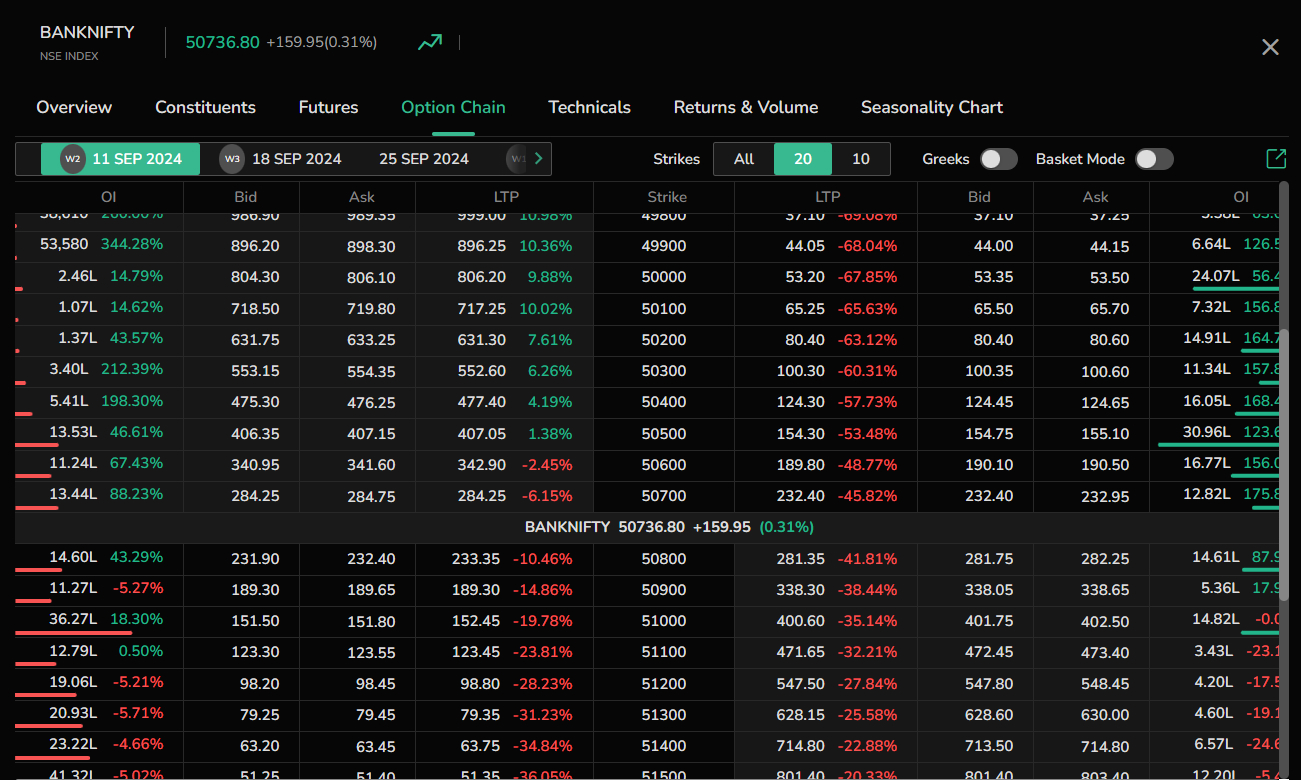Select strike 49900
Image resolution: width=1301 pixels, height=780 pixels.
tap(664, 246)
